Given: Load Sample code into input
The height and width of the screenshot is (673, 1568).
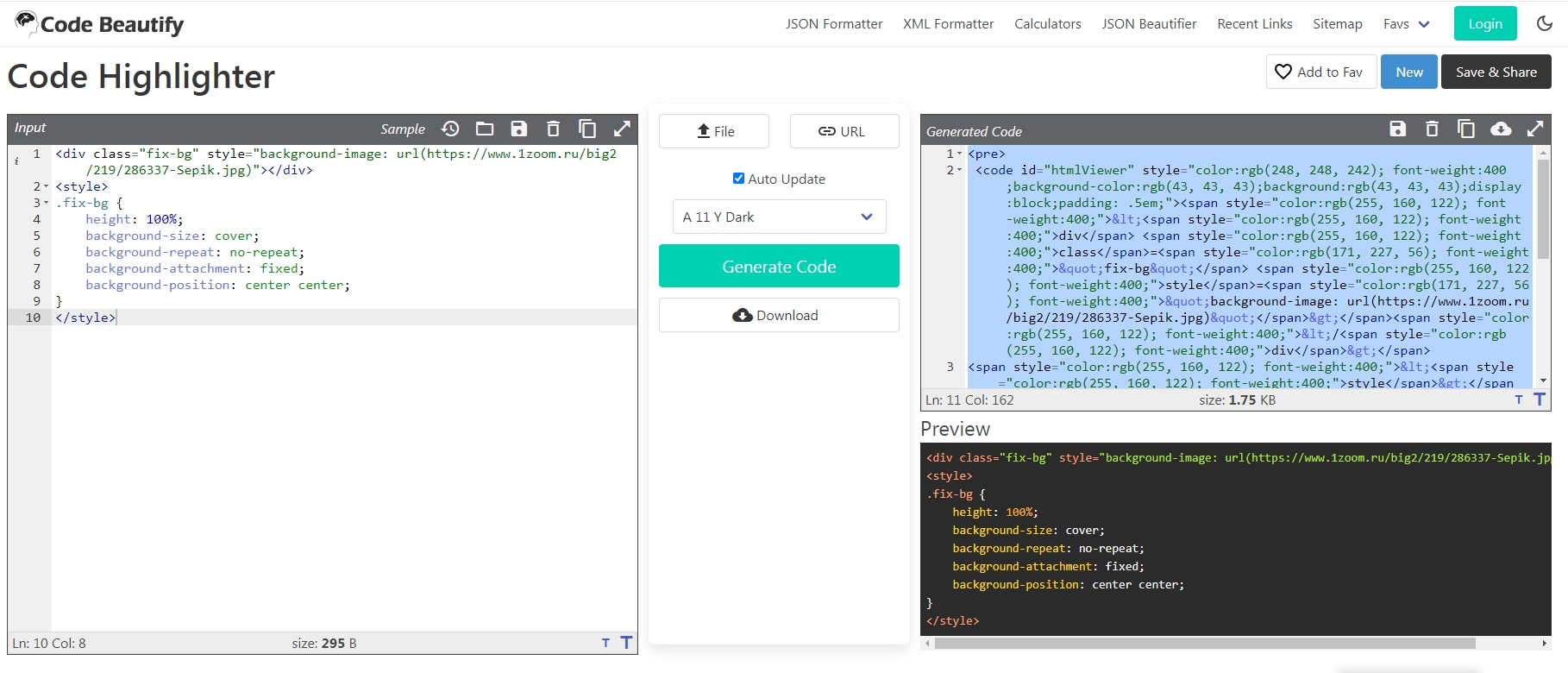Looking at the screenshot, I should click(403, 129).
